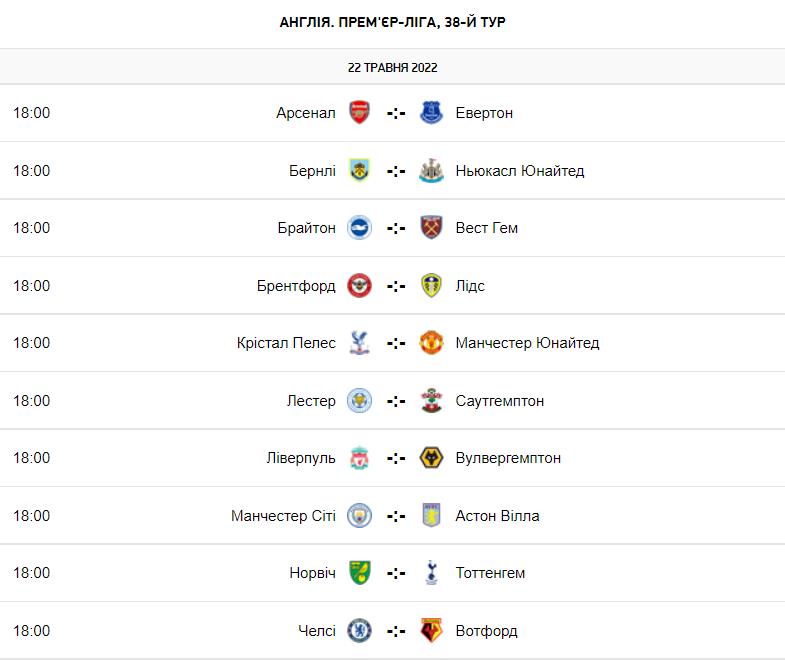Screen dimensions: 785x660
Task: Click the Liverpool club crest
Action: coord(359,458)
